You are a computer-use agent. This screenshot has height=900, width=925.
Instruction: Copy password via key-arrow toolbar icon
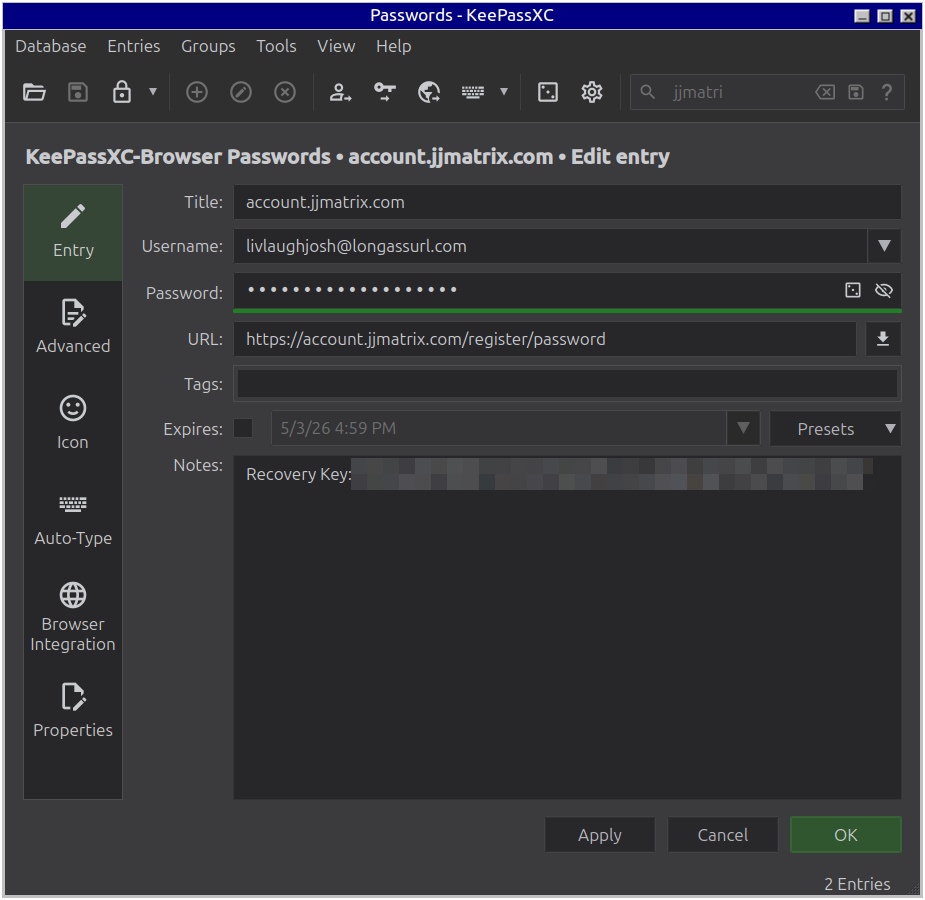click(385, 92)
